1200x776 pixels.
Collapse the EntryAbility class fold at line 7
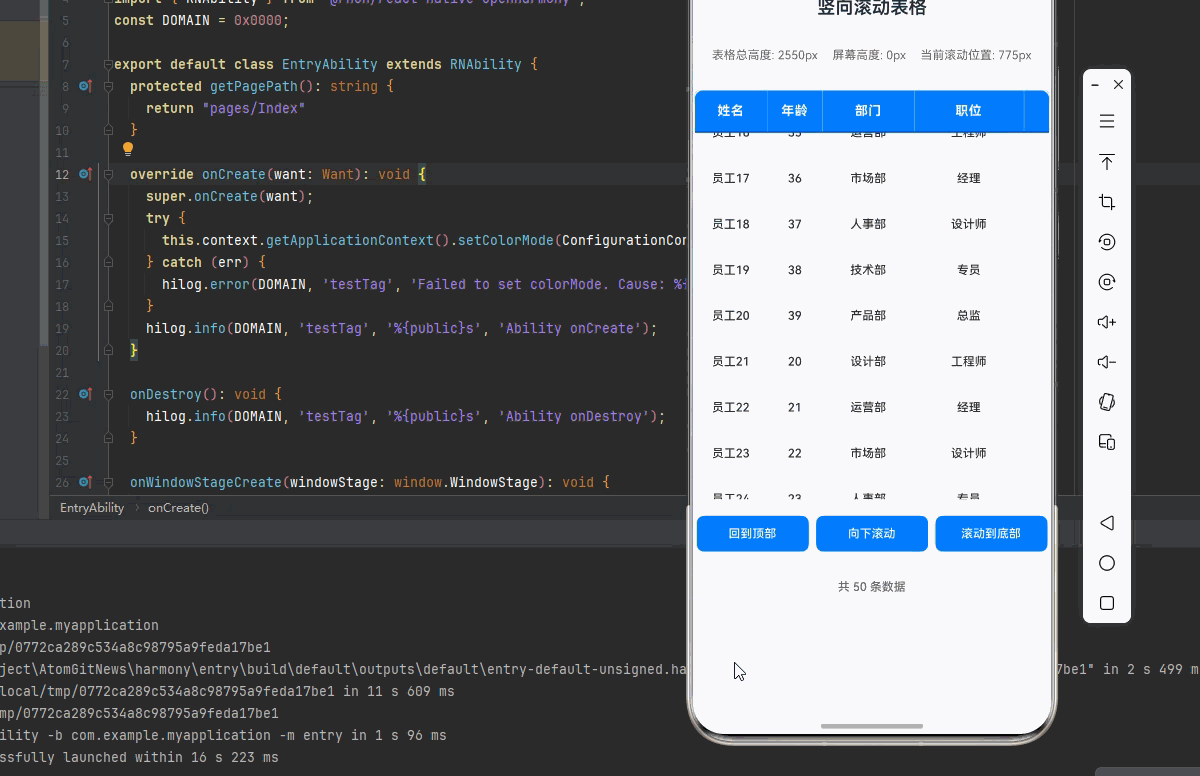(110, 65)
